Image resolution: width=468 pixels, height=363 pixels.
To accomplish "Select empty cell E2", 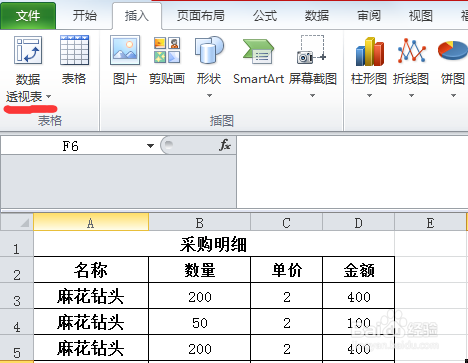I will 431,270.
